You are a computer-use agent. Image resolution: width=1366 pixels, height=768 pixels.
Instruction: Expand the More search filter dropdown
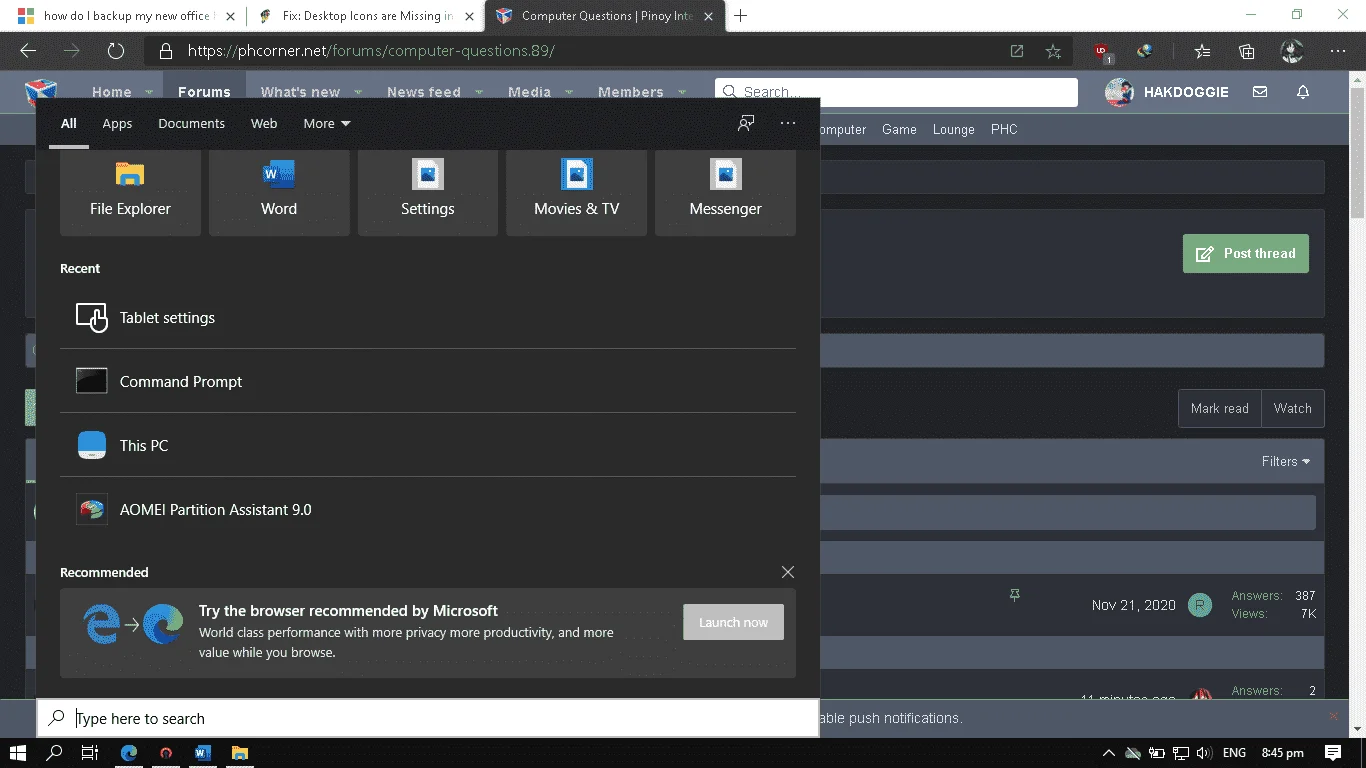pos(327,124)
